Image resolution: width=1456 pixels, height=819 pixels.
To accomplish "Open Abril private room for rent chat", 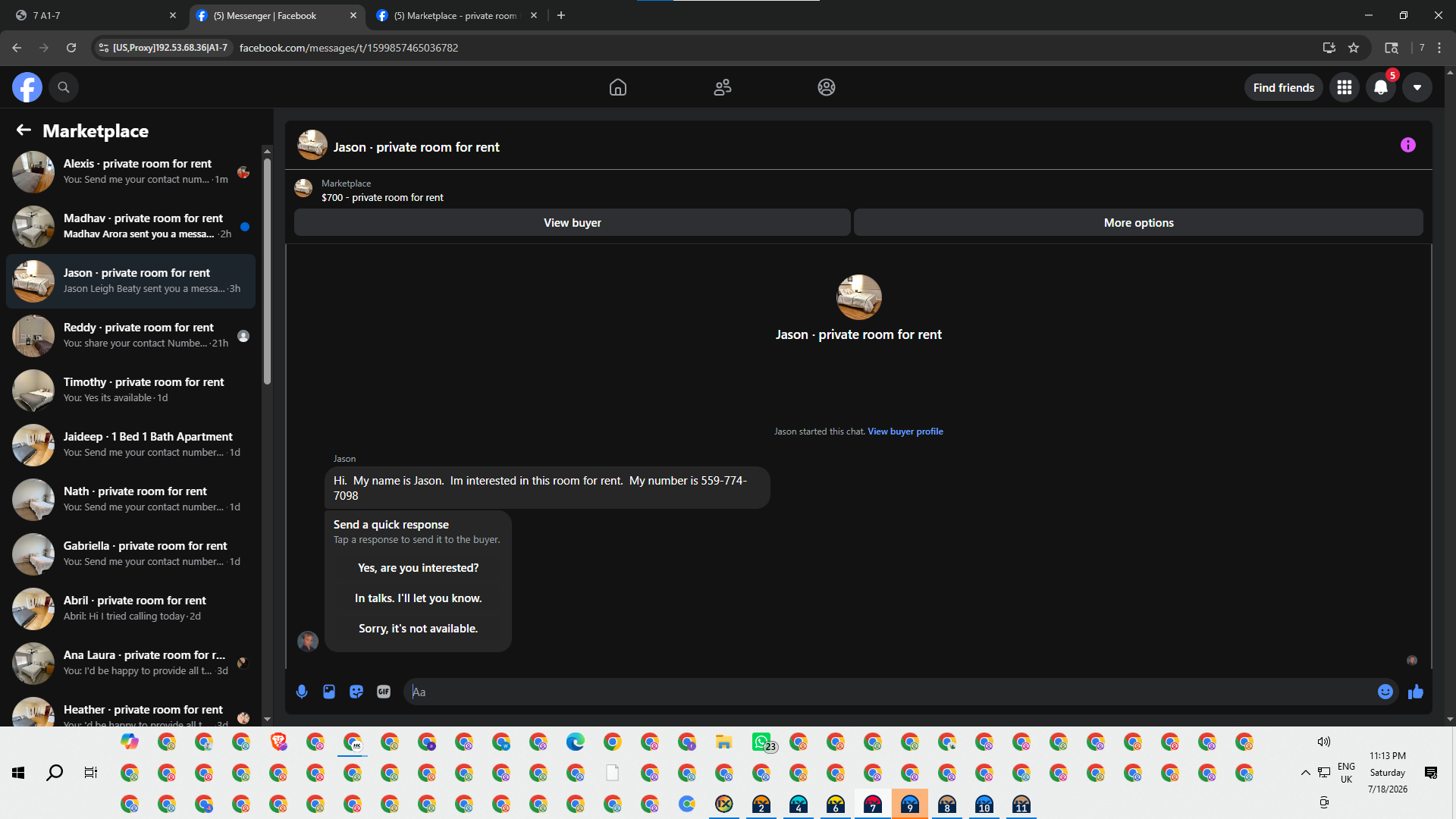I will pyautogui.click(x=130, y=609).
